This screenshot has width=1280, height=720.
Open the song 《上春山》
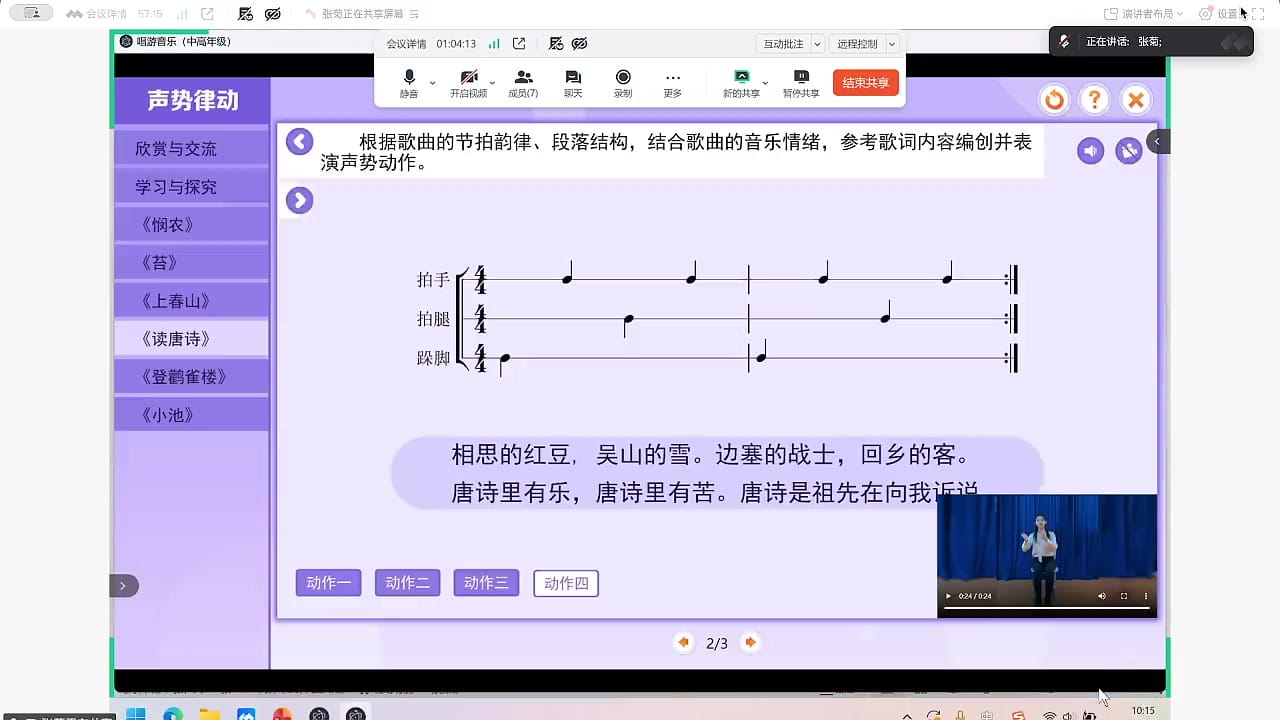pos(191,301)
